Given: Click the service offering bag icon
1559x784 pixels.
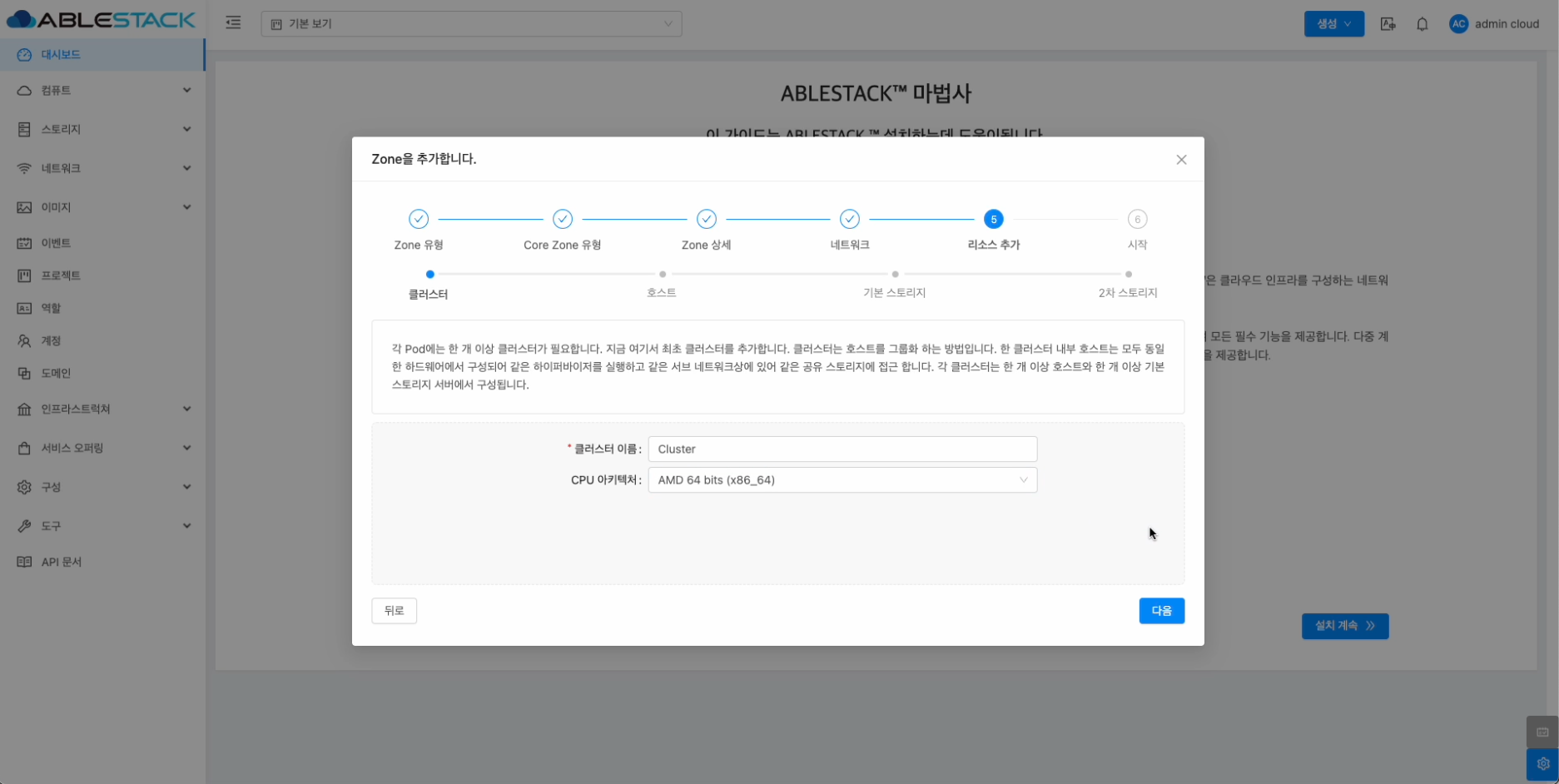Looking at the screenshot, I should click(24, 449).
